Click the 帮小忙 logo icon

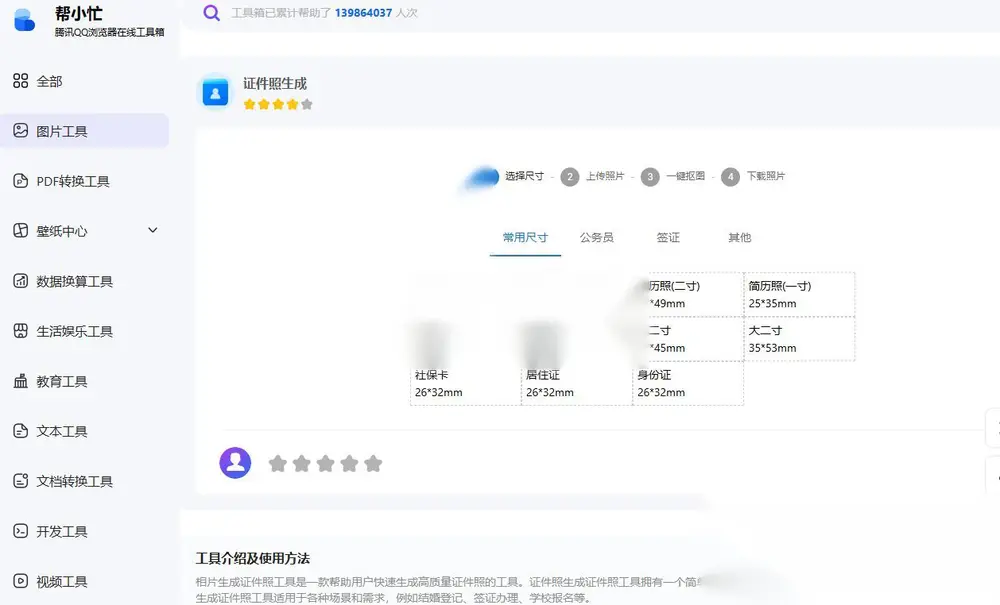tap(24, 20)
